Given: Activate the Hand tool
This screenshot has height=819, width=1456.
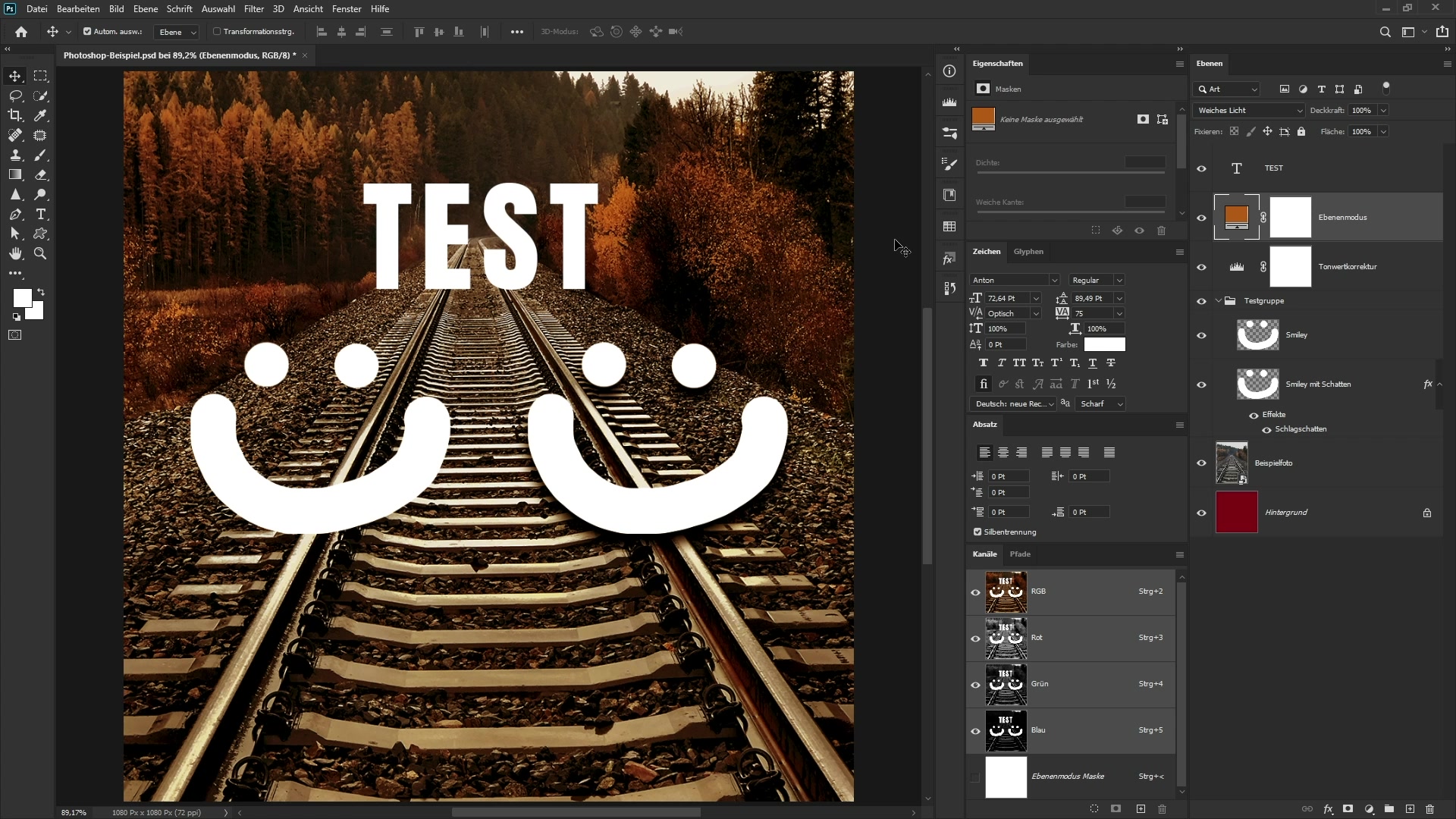Looking at the screenshot, I should [15, 254].
